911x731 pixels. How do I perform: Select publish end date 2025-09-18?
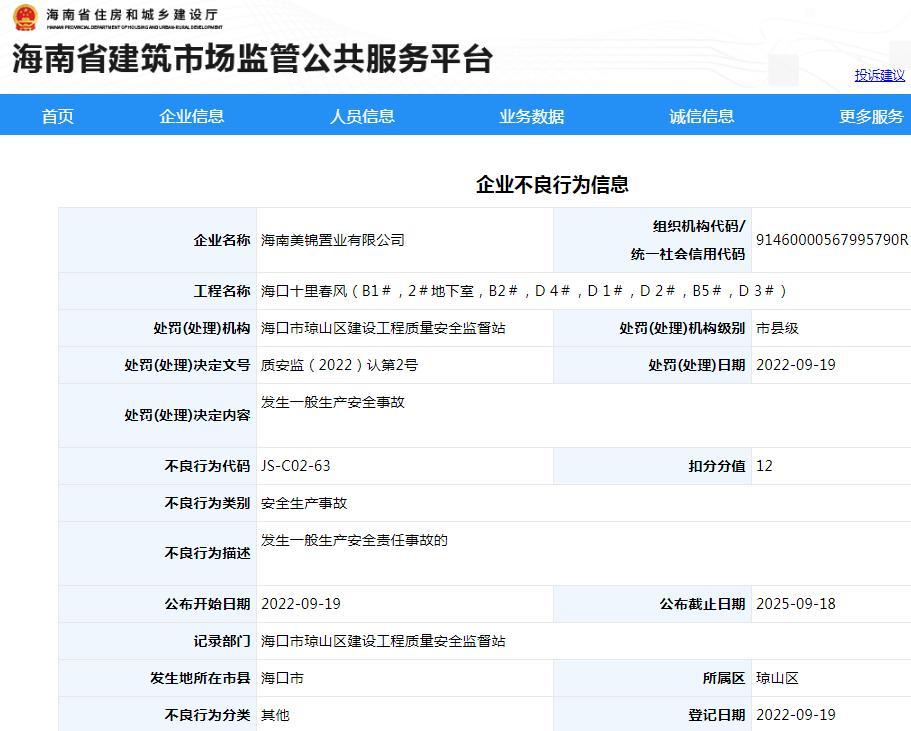tap(795, 604)
